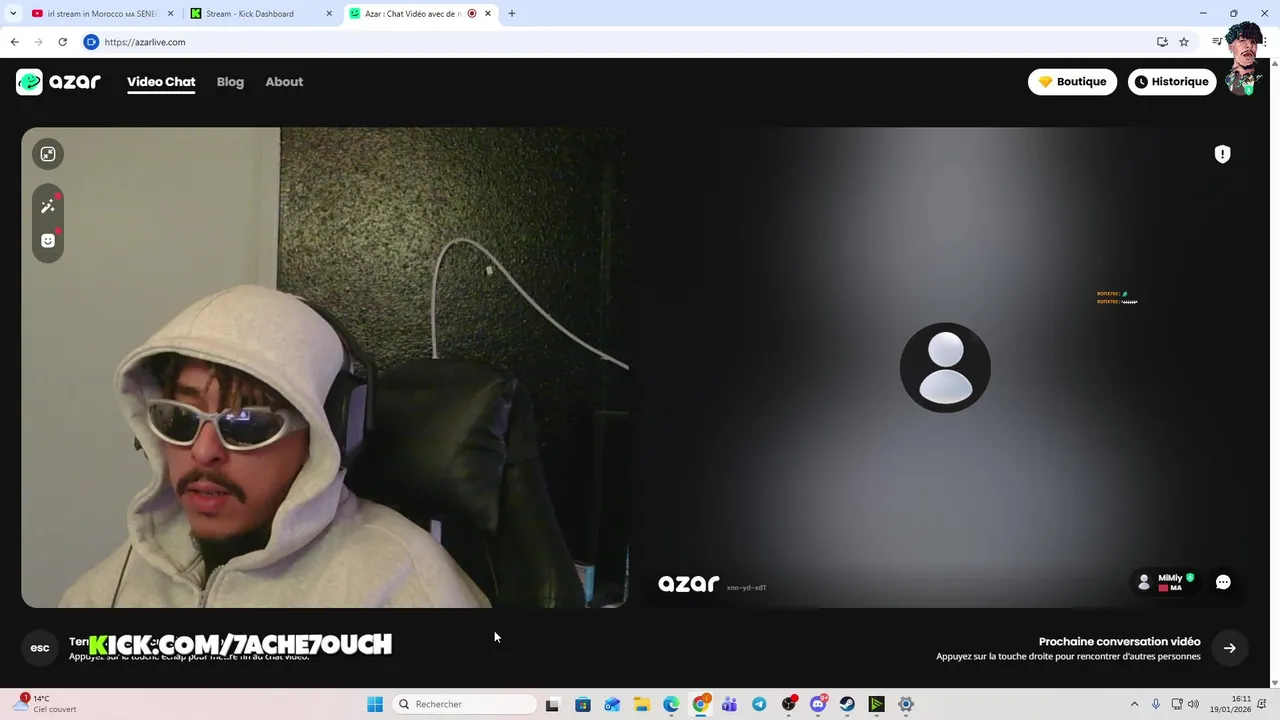Click the Rechercher taskbar search box
The height and width of the screenshot is (720, 1280).
[466, 704]
